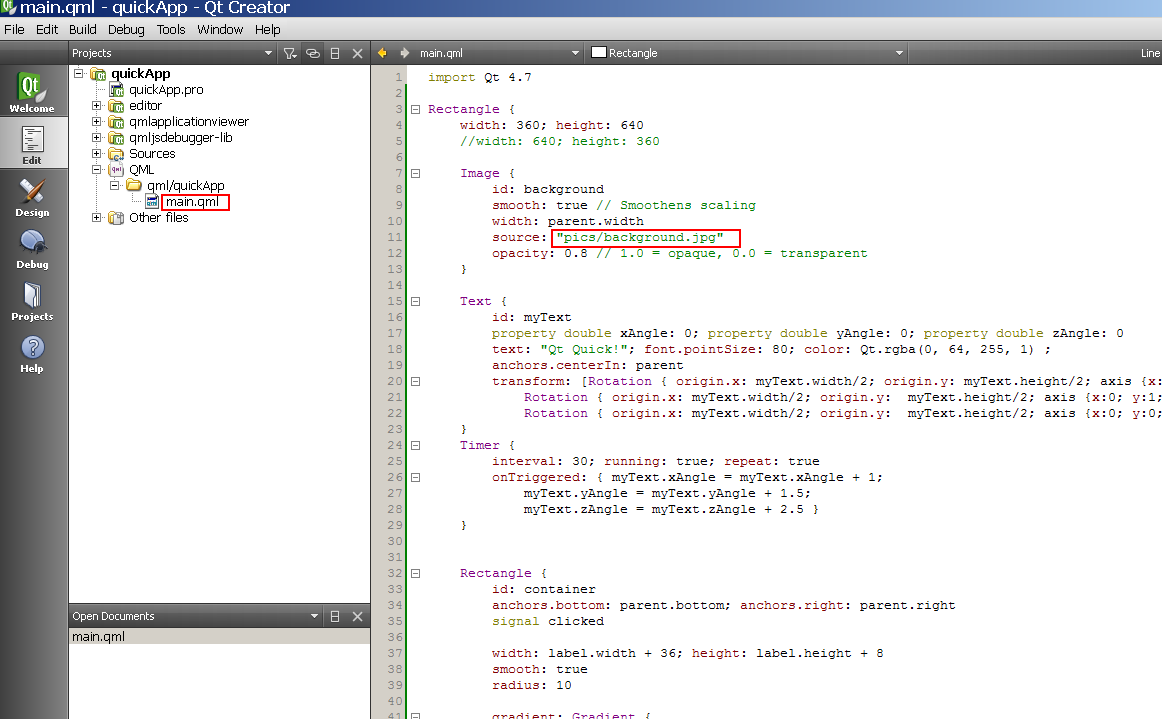Select the Sources folder in tree
Screen dimensions: 1162x719
(152, 153)
